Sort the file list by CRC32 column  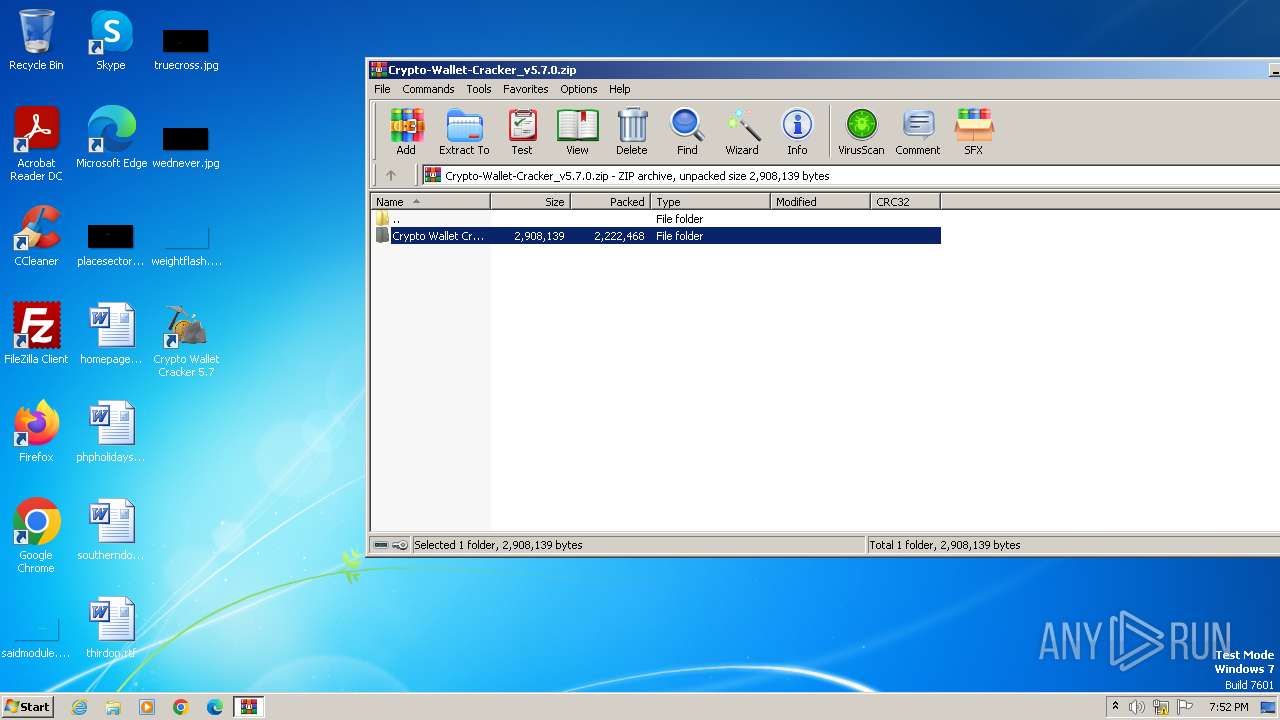pyautogui.click(x=905, y=202)
